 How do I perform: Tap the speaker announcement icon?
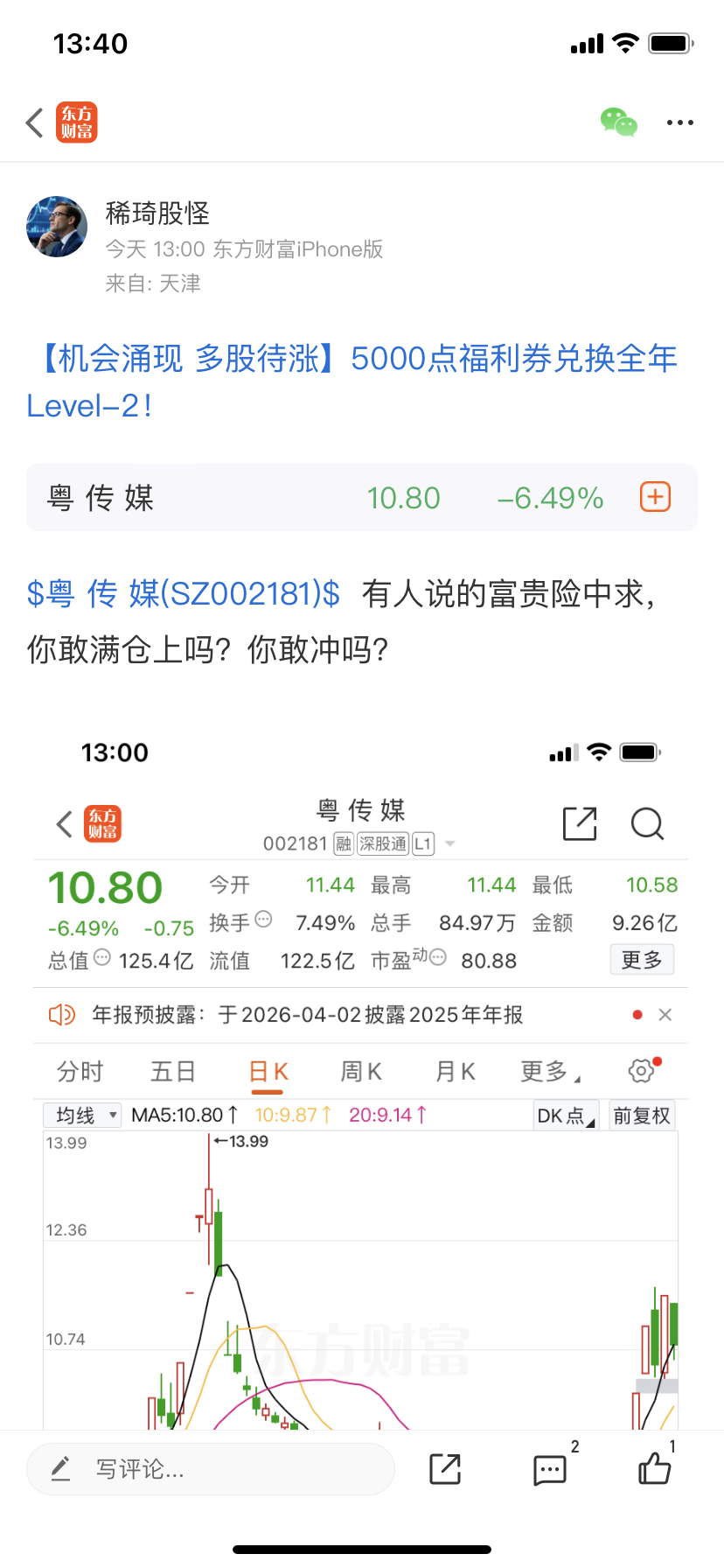(62, 1015)
